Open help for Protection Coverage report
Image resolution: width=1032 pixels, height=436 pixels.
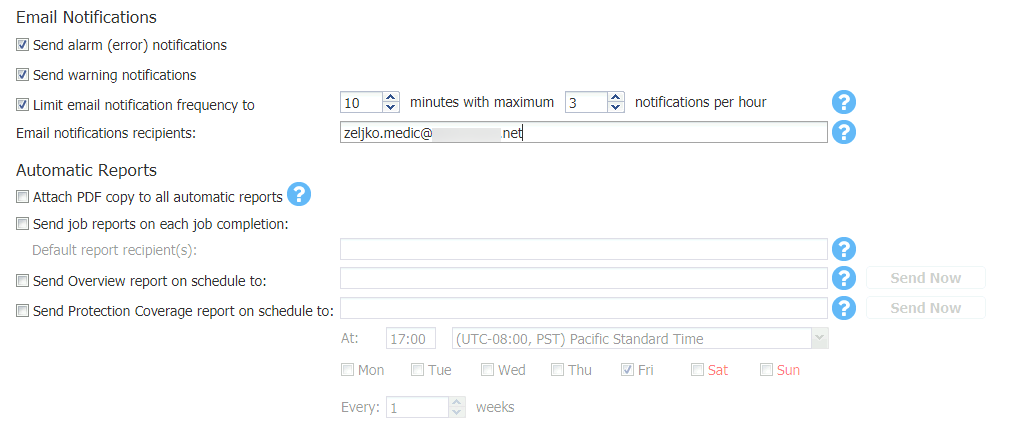(x=844, y=308)
